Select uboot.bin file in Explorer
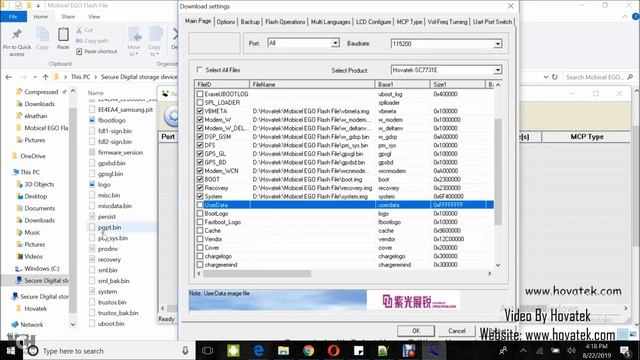Screen dimensions: 640x360 tap(111, 324)
